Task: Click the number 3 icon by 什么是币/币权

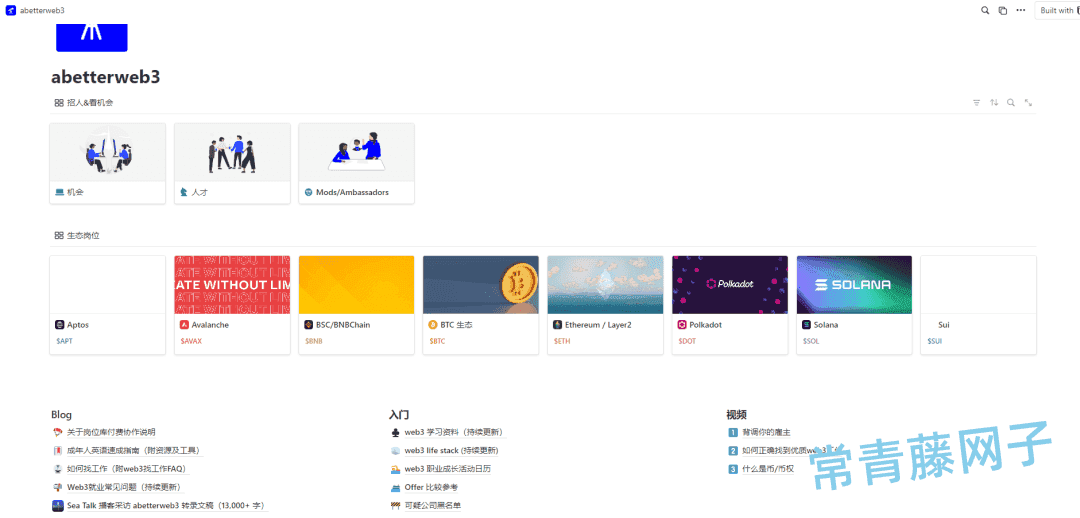Action: [x=733, y=469]
